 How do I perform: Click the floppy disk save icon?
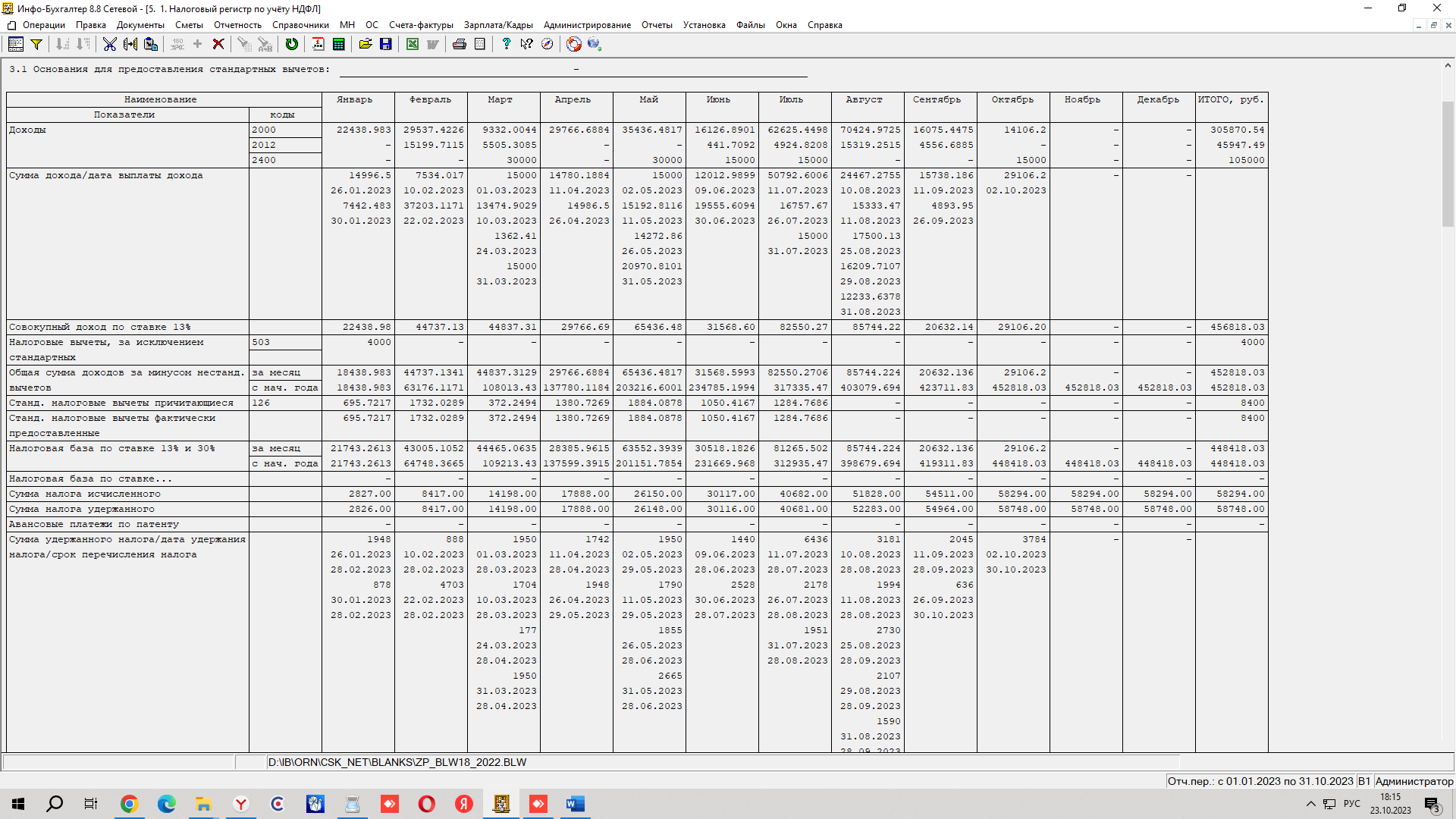click(x=385, y=44)
